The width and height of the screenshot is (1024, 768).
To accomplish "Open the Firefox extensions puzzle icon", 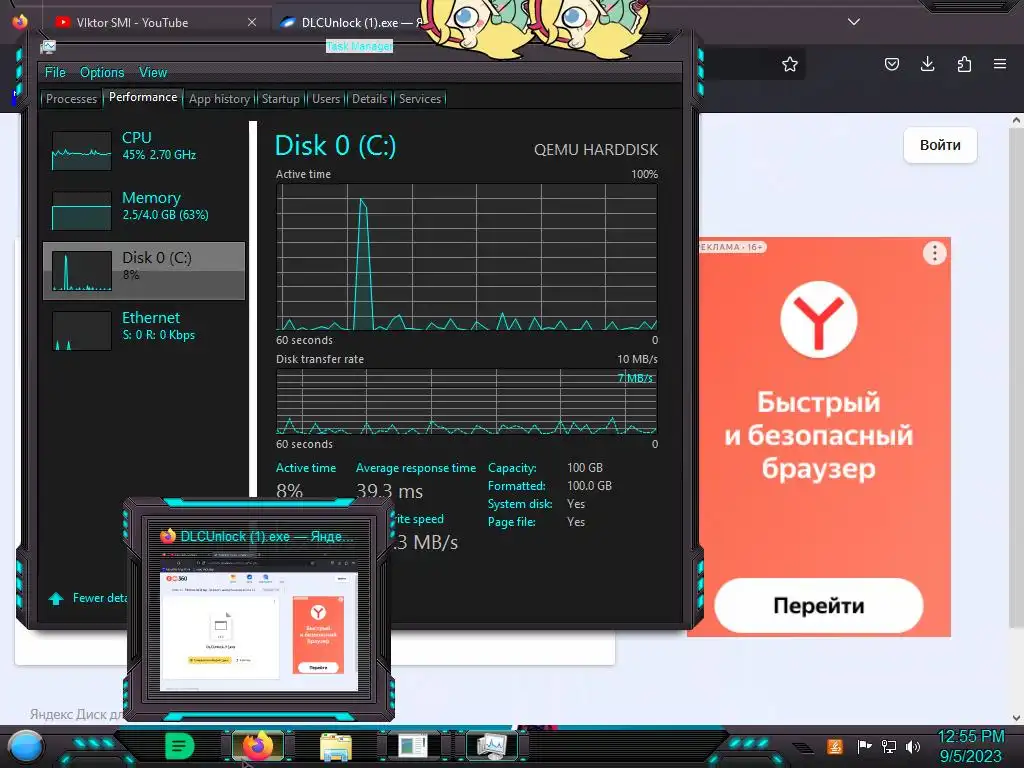I will pos(964,64).
